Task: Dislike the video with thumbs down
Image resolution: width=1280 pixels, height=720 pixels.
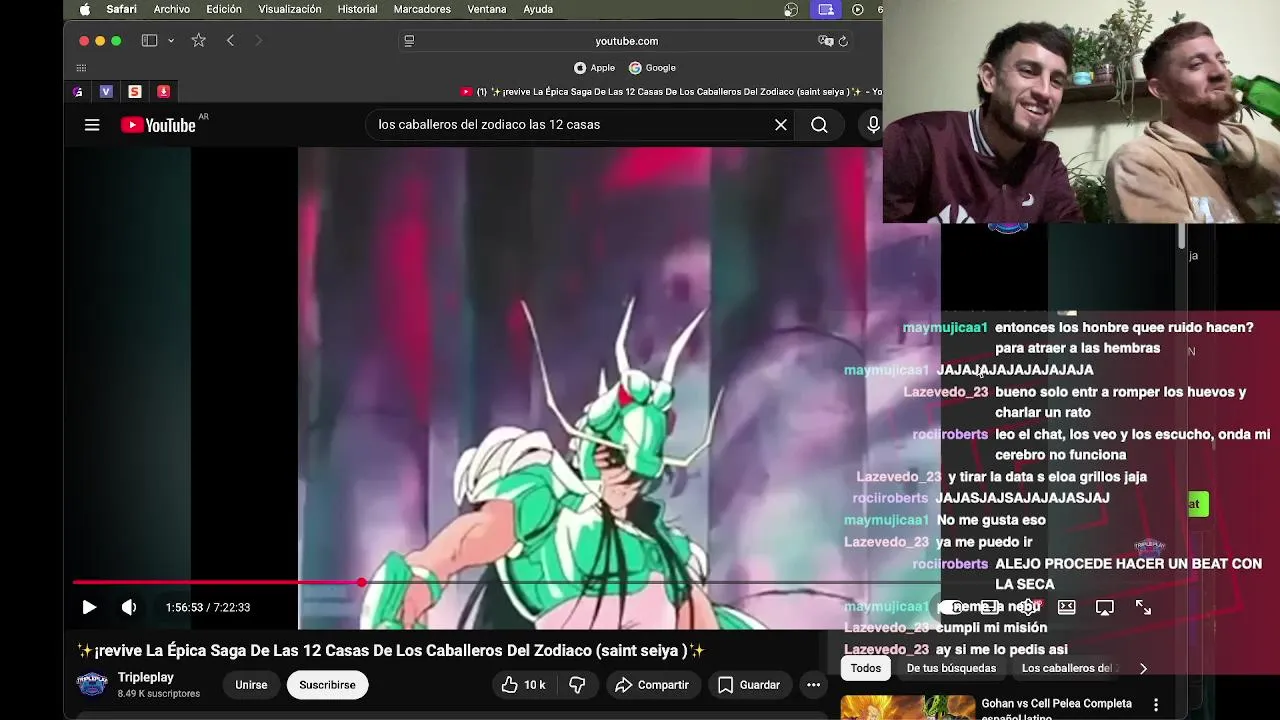Action: [x=577, y=685]
